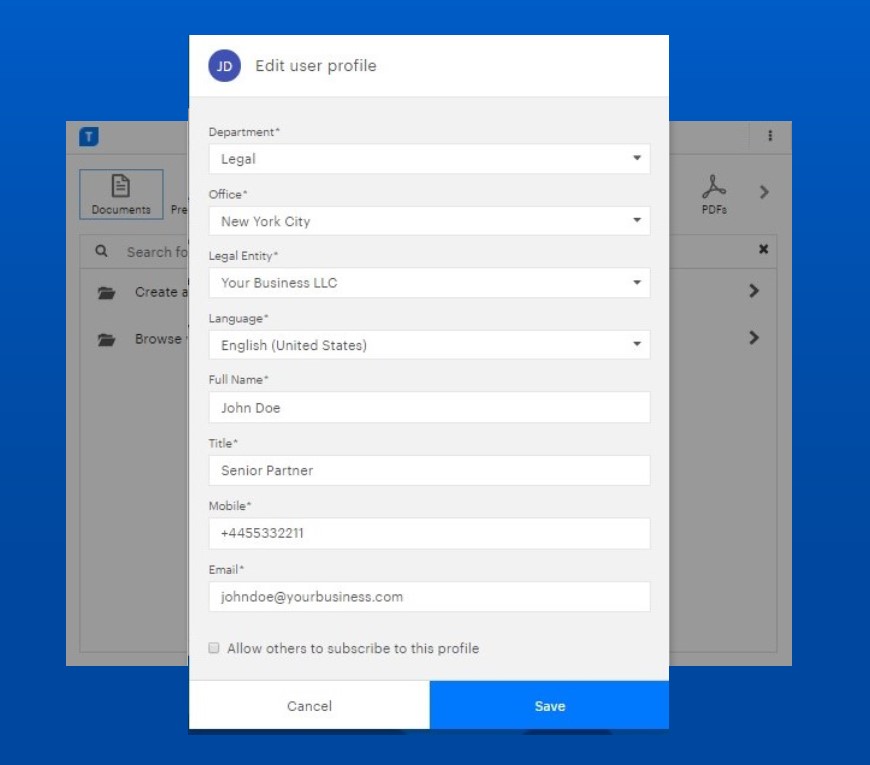Click inside the Full Name field
This screenshot has width=870, height=765.
(428, 407)
